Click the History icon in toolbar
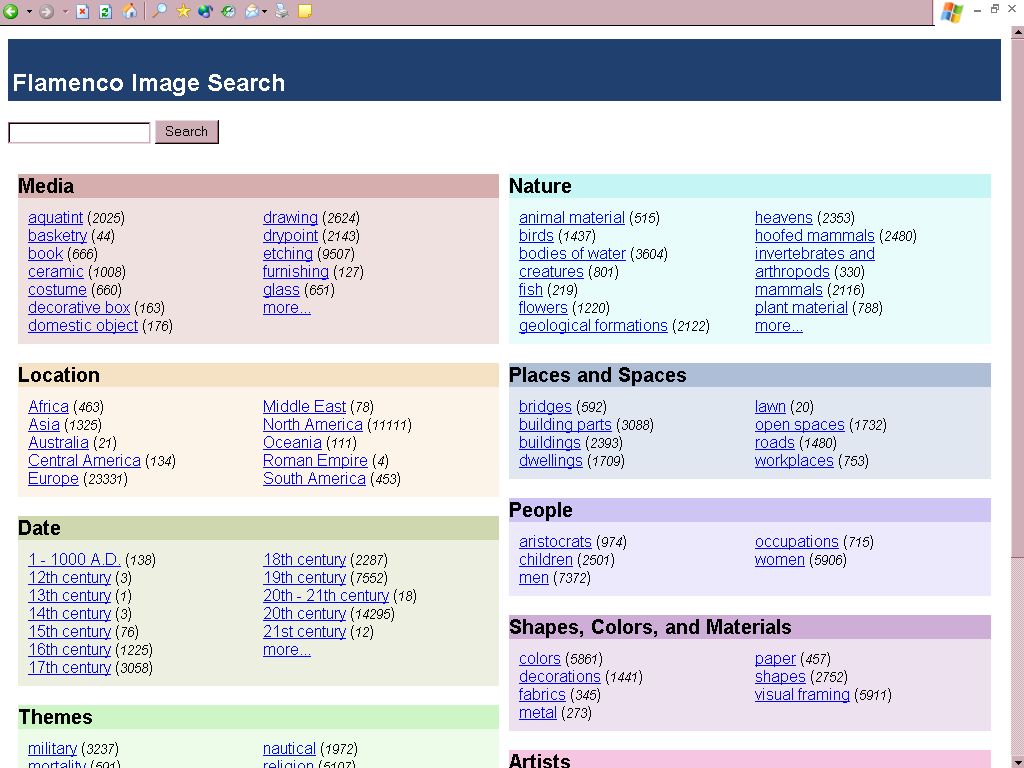The width and height of the screenshot is (1024, 768). pyautogui.click(x=228, y=12)
